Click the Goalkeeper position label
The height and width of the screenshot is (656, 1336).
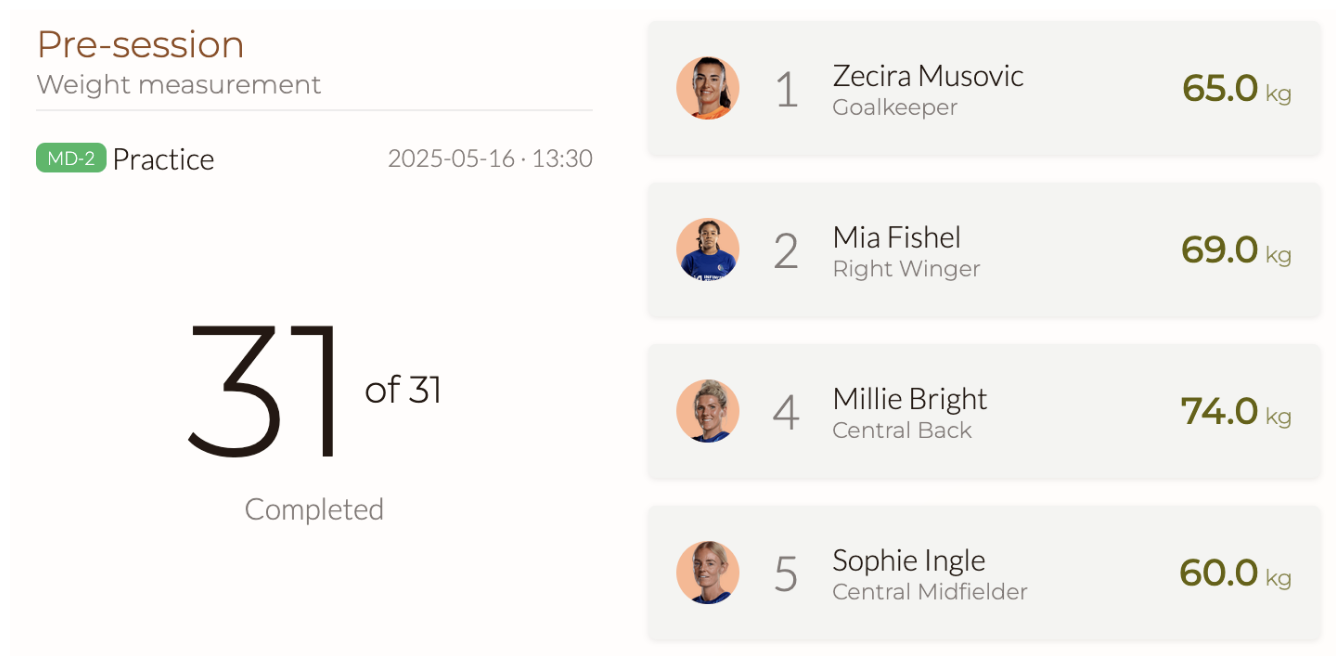pyautogui.click(x=895, y=107)
